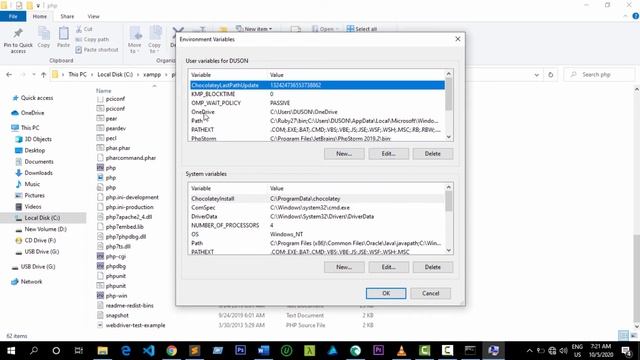Open Microsoft Word from the taskbar

tap(263, 351)
